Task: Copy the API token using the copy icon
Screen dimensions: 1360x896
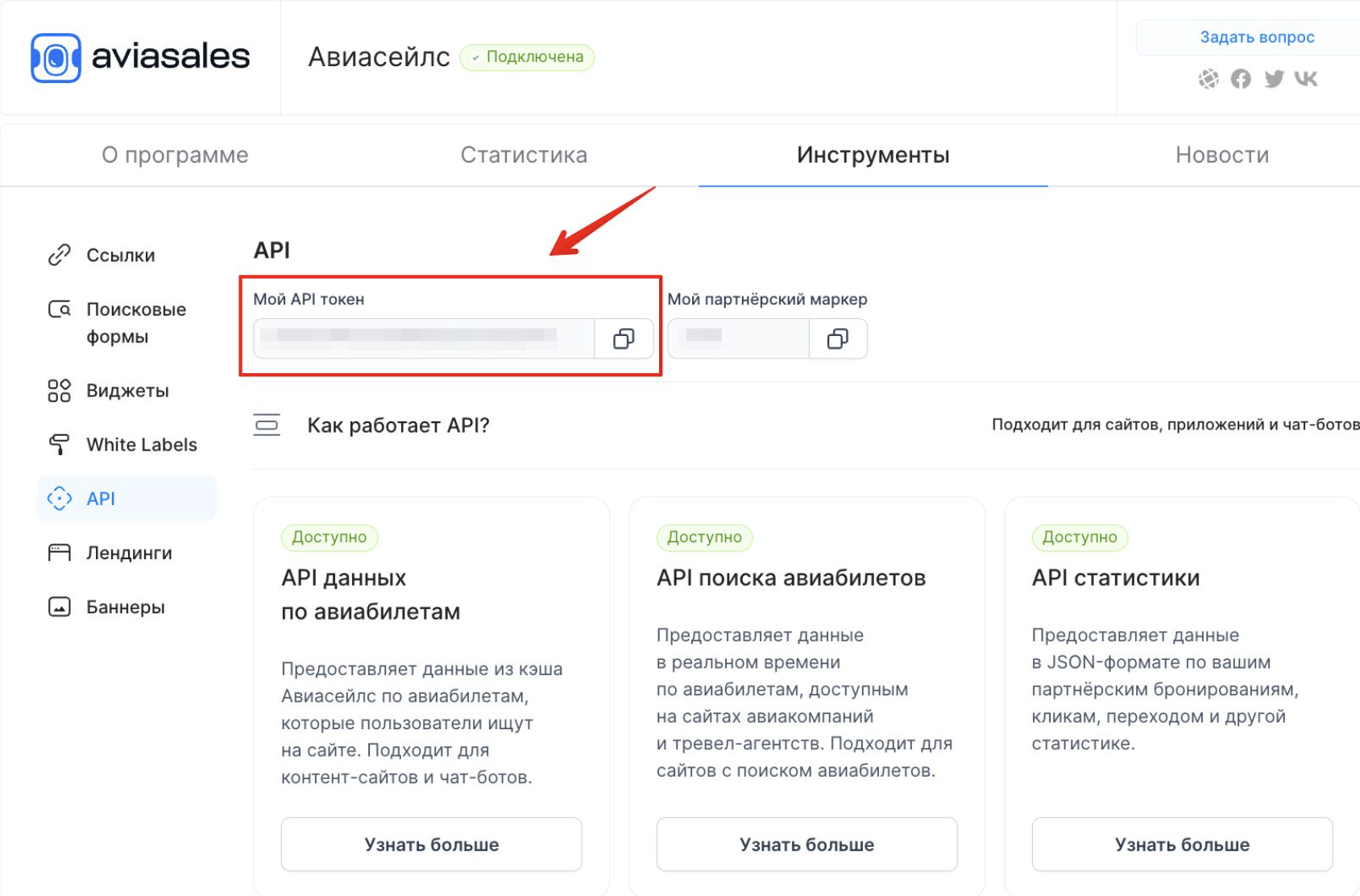Action: click(x=624, y=338)
